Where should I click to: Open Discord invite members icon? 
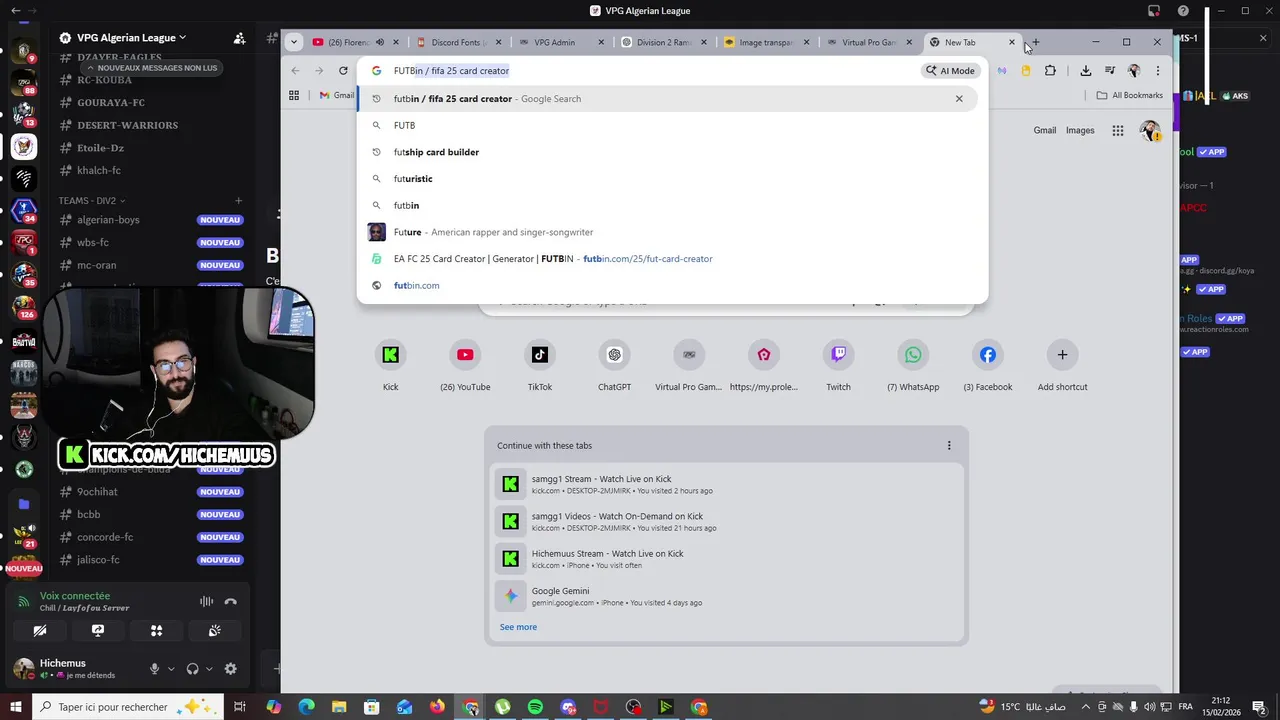(240, 38)
